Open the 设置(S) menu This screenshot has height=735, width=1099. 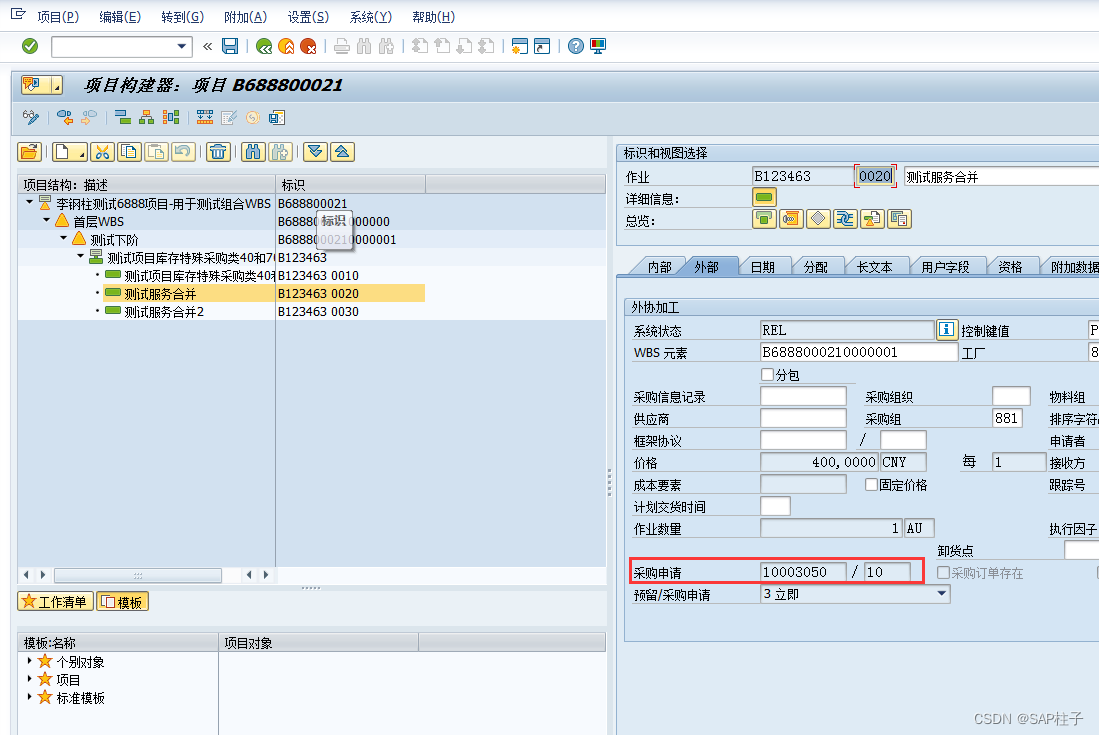click(x=308, y=17)
